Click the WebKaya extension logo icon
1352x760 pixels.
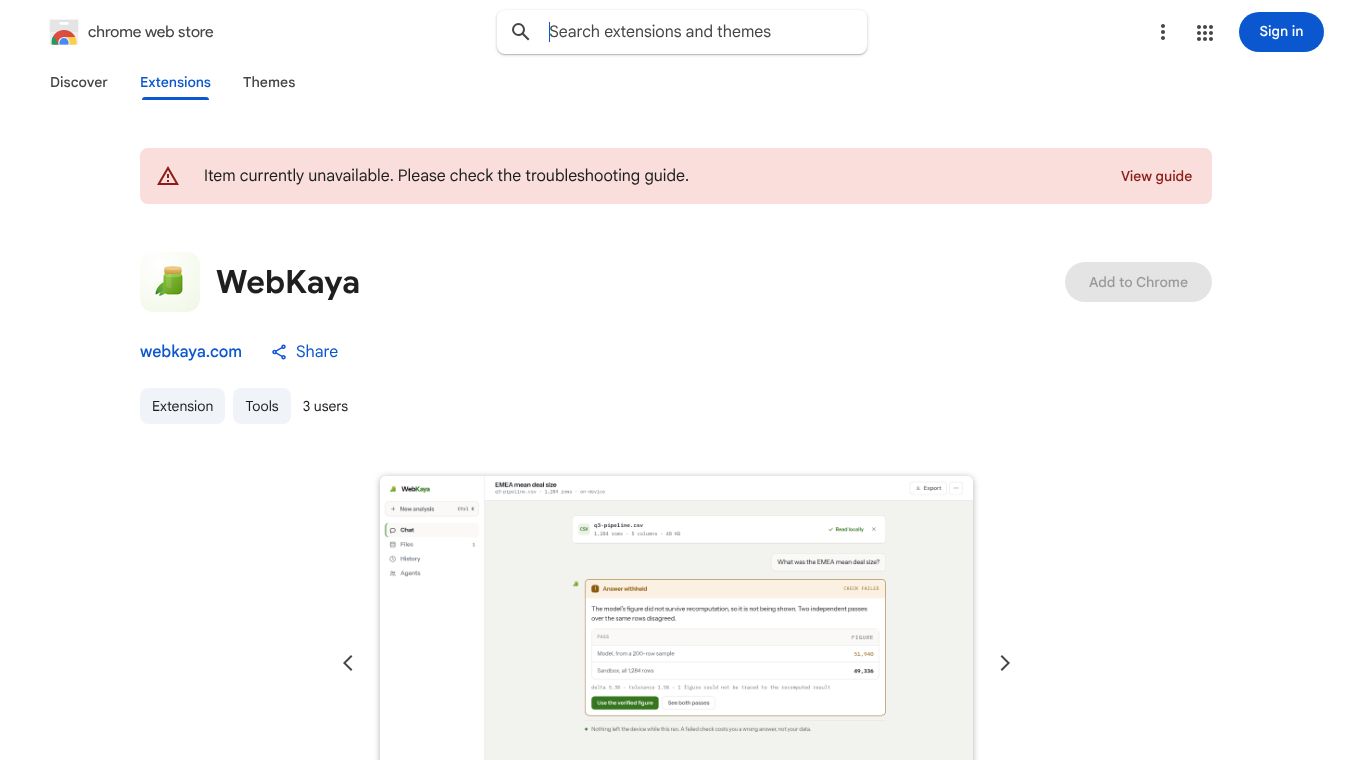tap(170, 282)
